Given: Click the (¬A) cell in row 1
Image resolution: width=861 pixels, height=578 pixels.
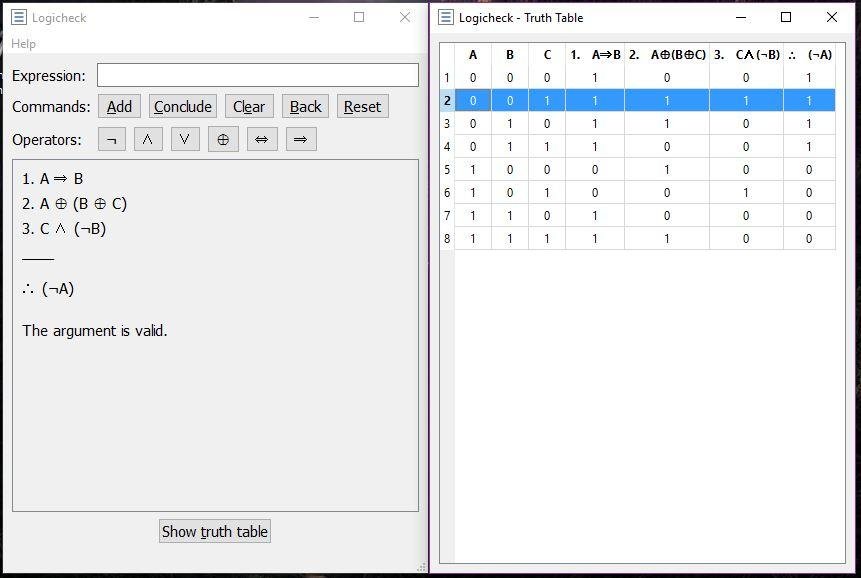Looking at the screenshot, I should 809,78.
